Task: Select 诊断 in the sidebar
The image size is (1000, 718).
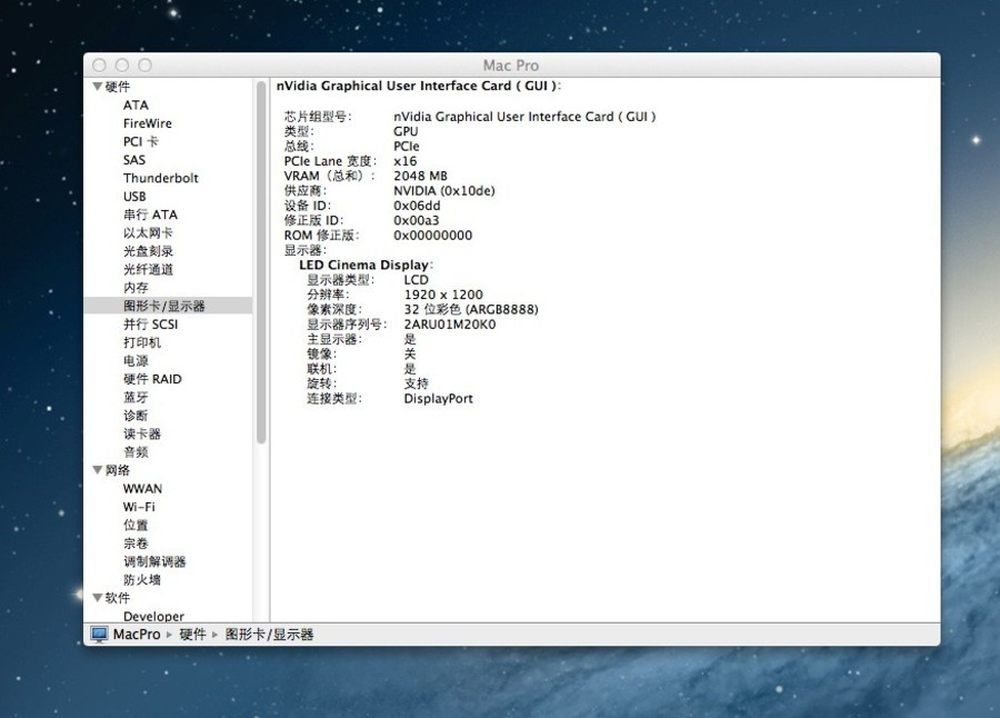Action: (136, 416)
